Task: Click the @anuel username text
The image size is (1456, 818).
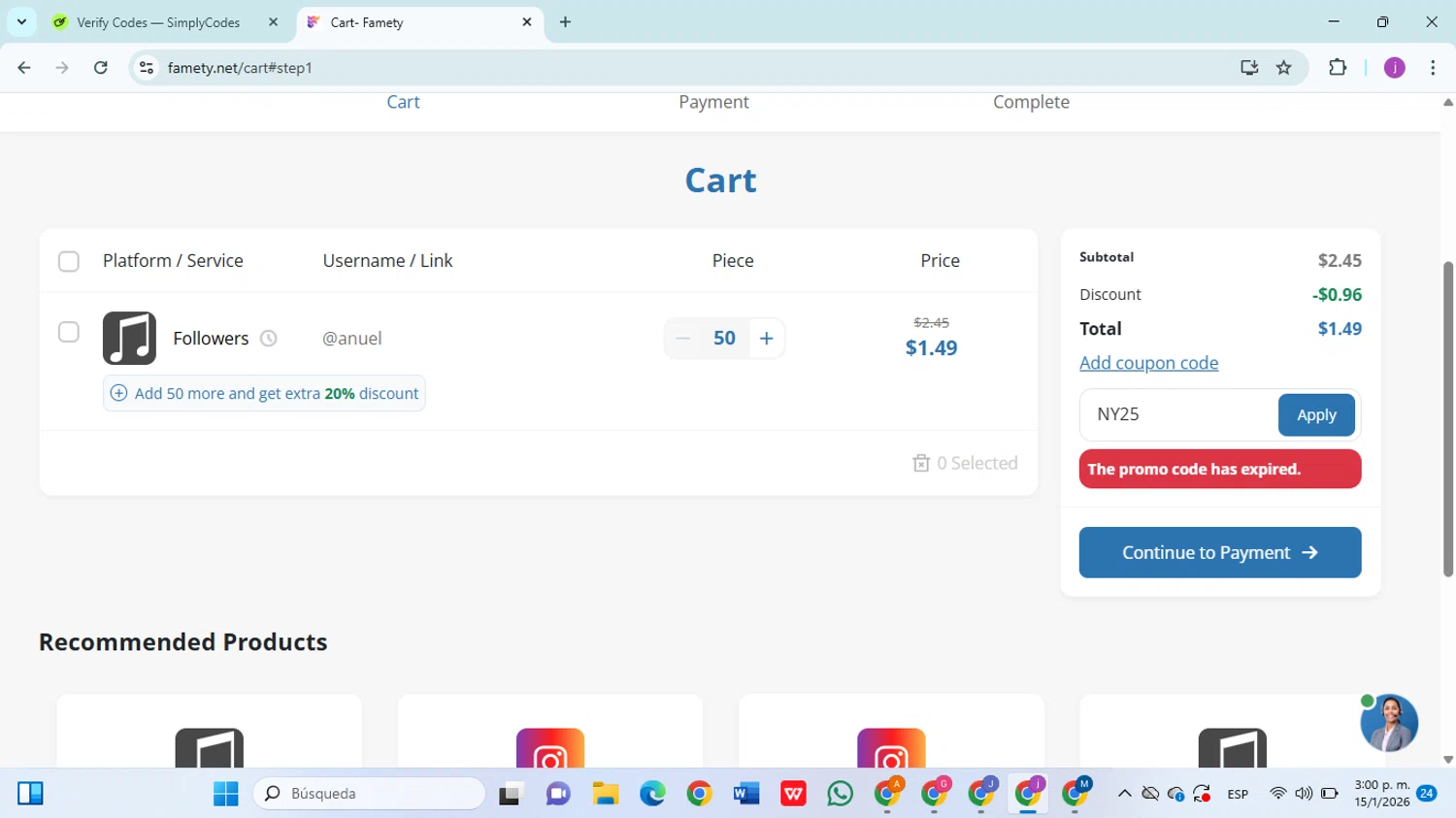Action: click(351, 339)
